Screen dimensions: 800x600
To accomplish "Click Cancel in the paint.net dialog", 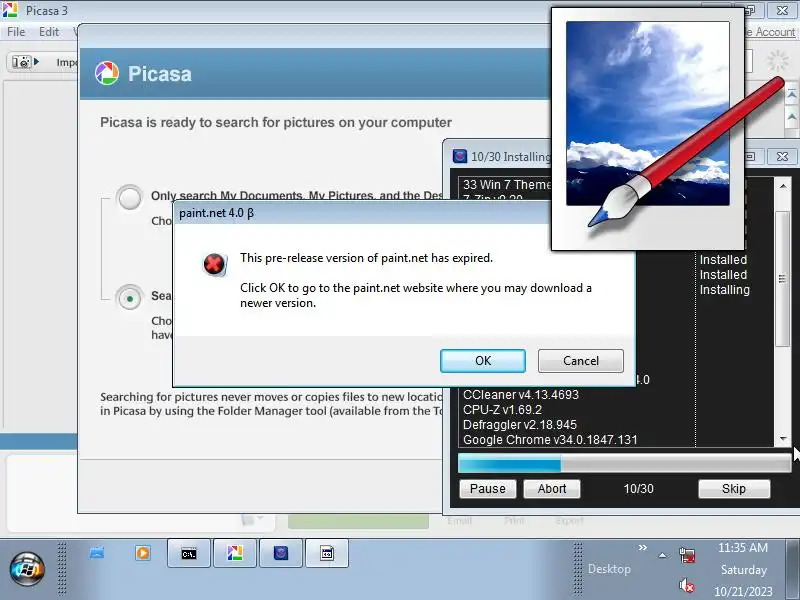I will [581, 361].
